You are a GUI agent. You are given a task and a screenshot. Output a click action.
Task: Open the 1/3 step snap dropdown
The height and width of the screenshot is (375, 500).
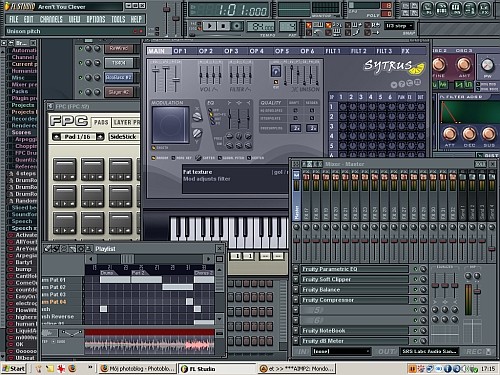399,26
